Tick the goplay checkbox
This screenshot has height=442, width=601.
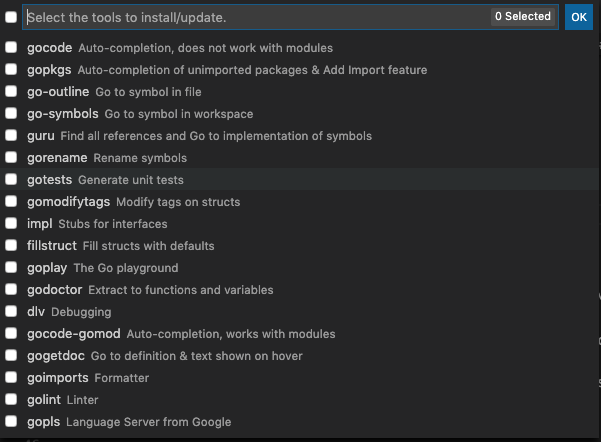pos(11,268)
